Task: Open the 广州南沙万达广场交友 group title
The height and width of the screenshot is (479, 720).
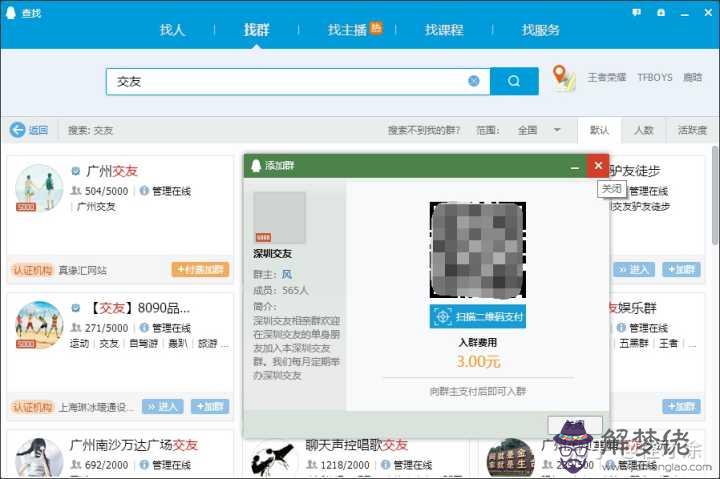Action: click(x=134, y=445)
